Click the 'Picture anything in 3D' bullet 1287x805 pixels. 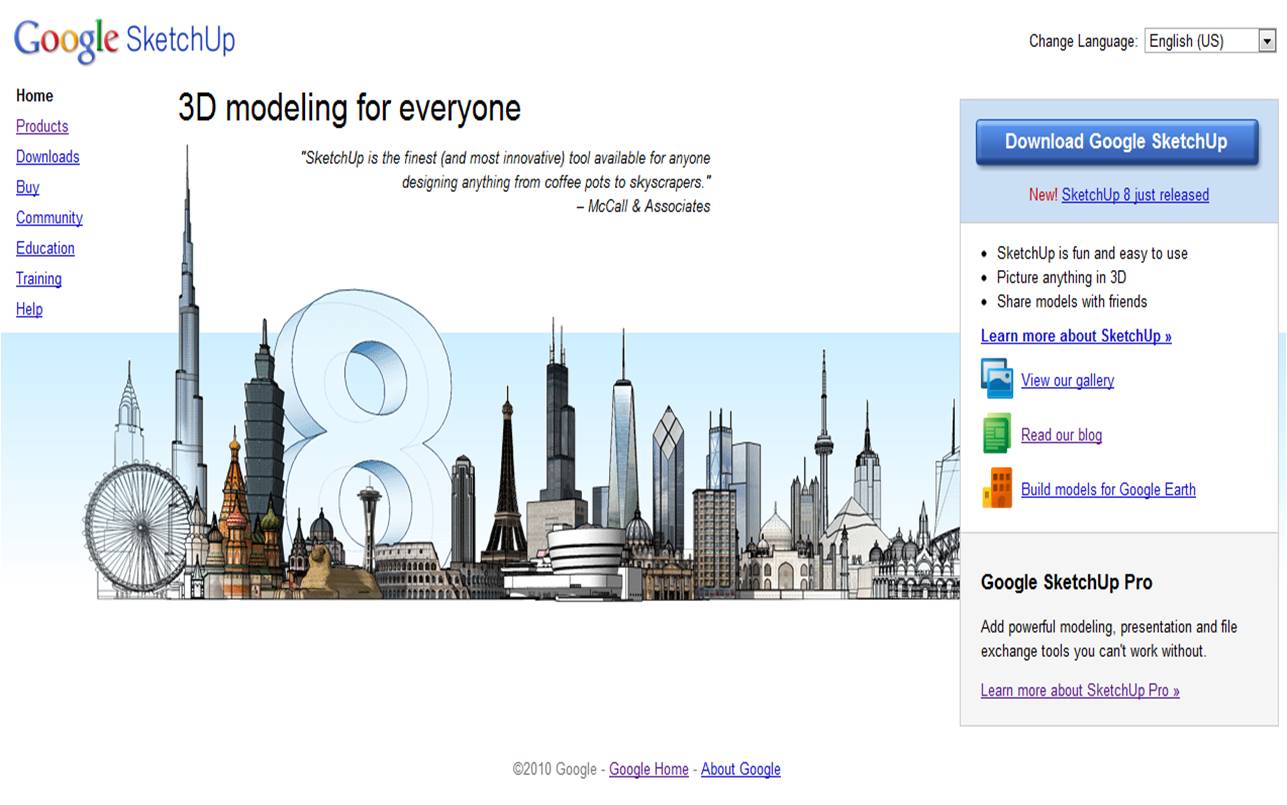click(x=1061, y=278)
